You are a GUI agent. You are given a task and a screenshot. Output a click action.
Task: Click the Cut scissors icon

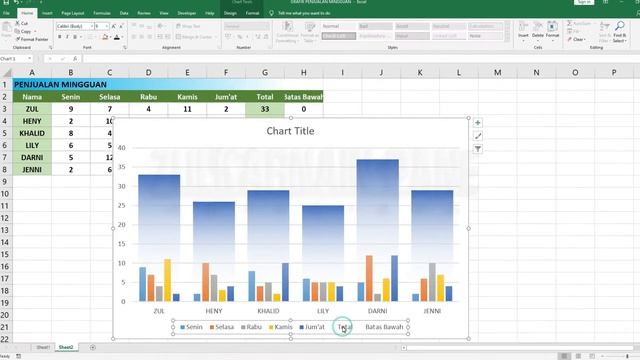tap(18, 23)
